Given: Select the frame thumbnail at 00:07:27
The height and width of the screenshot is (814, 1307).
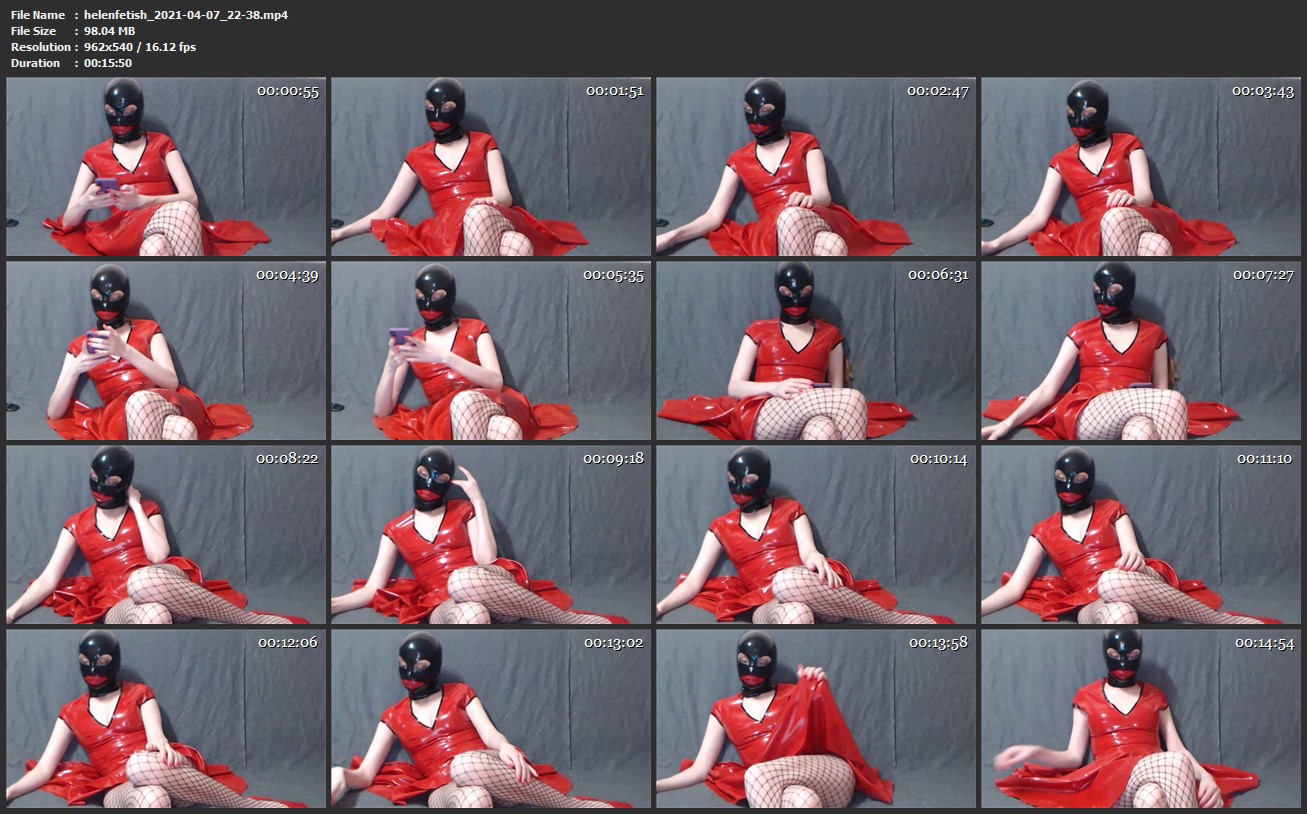Looking at the screenshot, I should click(1141, 351).
